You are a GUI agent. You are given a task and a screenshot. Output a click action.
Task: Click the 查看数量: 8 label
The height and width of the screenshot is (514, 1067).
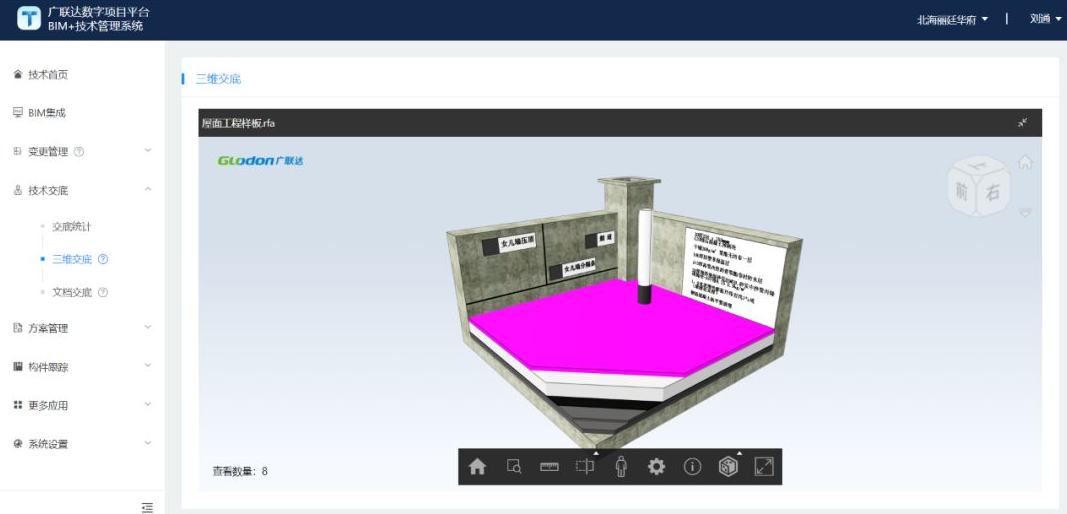[x=240, y=470]
